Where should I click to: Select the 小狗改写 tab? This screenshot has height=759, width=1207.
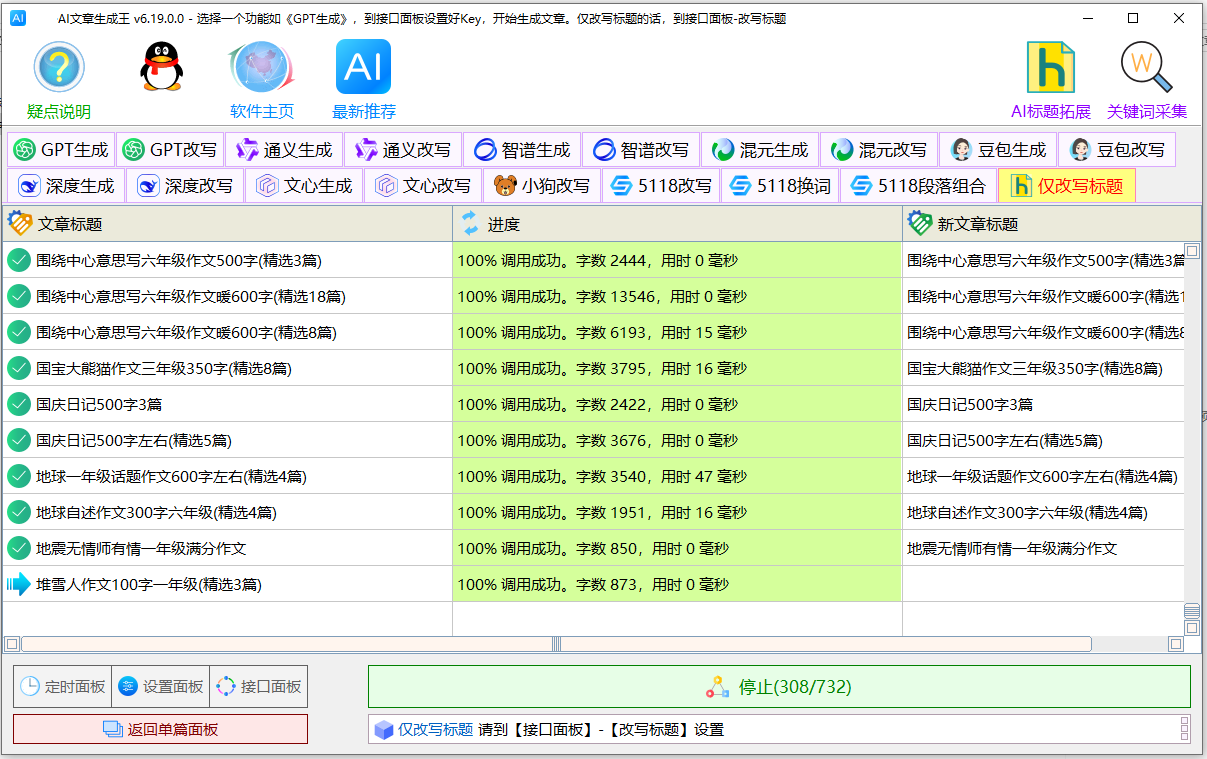click(542, 185)
